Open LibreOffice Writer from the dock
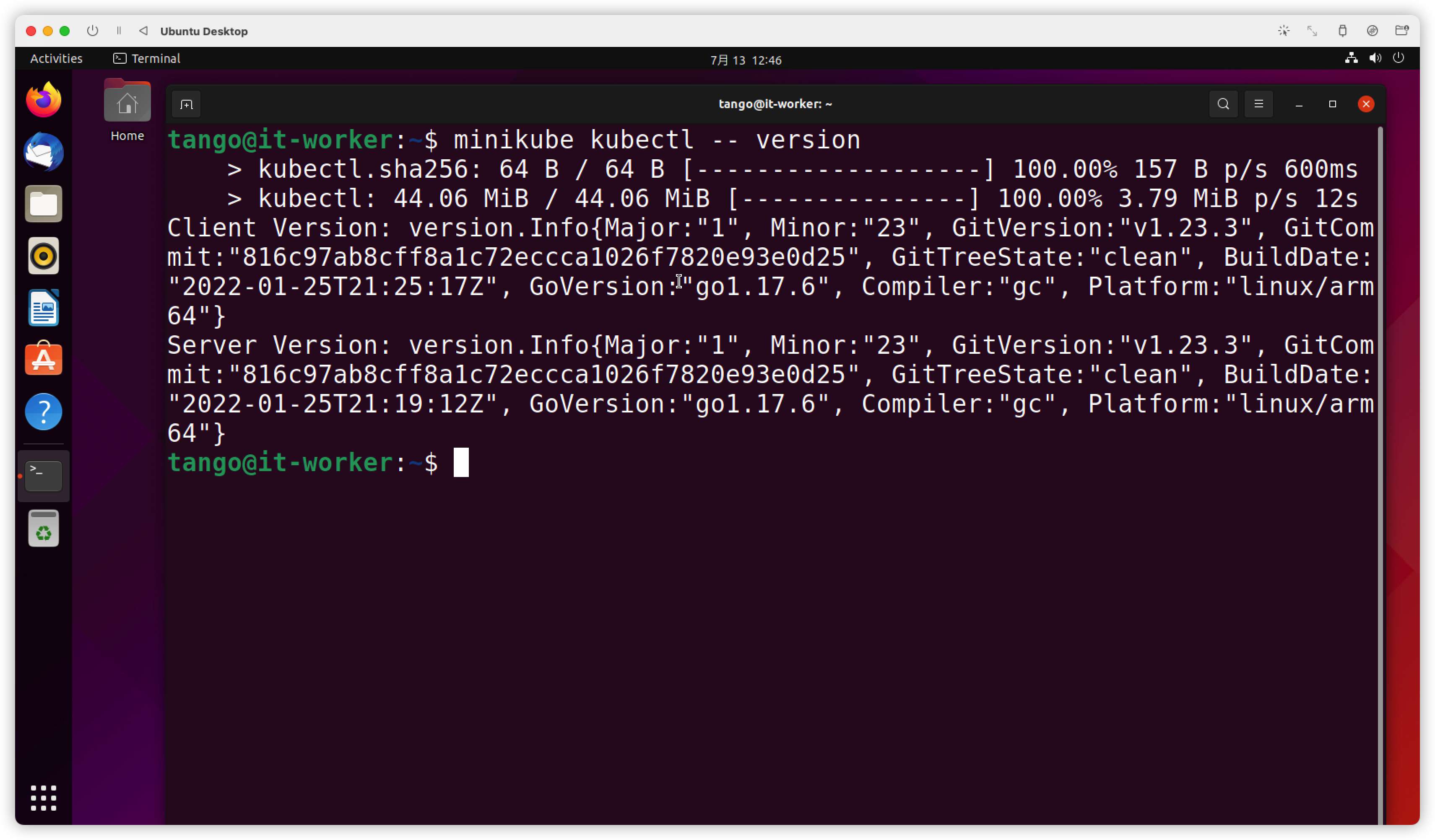 (44, 308)
